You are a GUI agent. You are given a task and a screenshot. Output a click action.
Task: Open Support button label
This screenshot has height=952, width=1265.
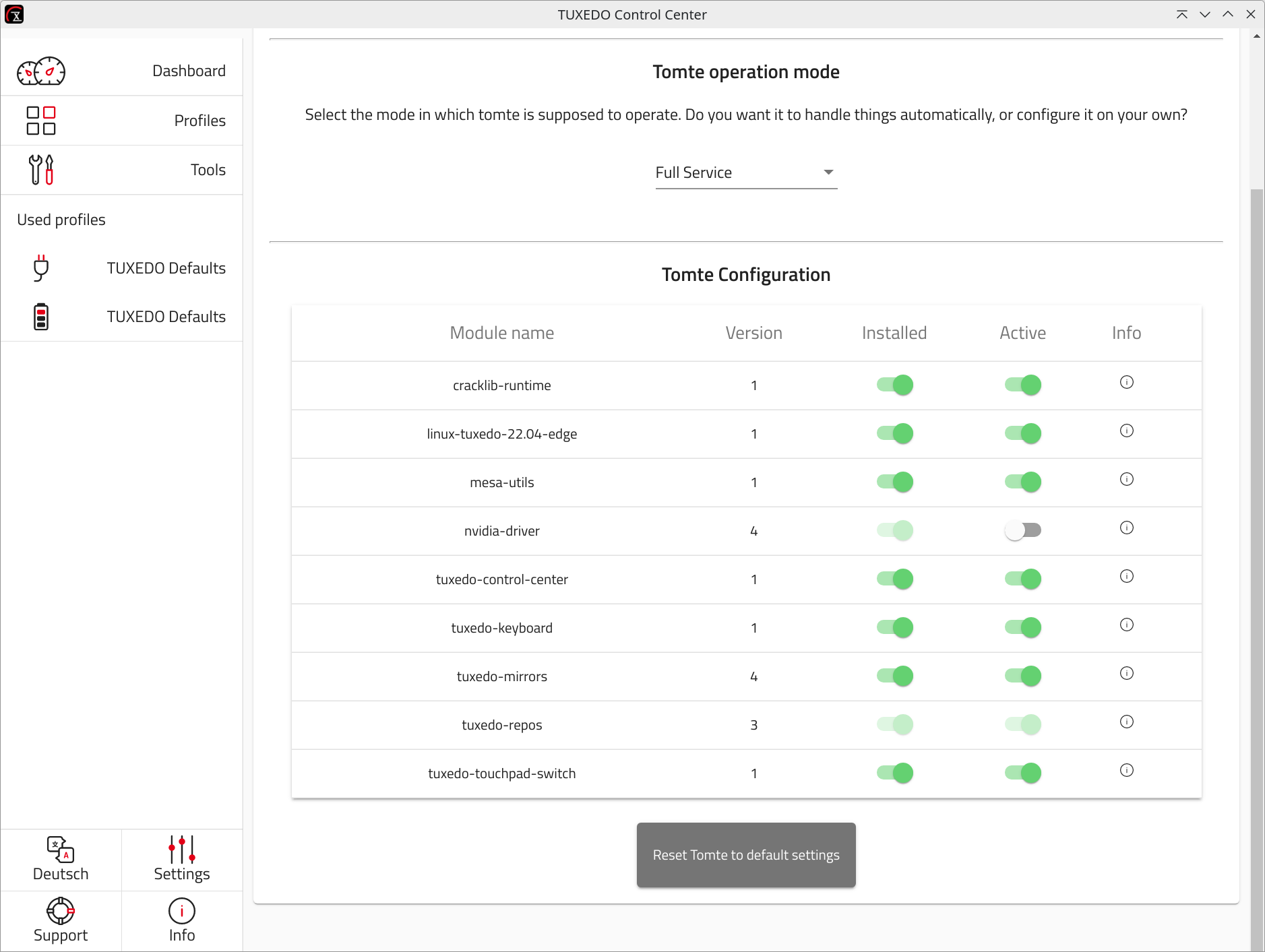pyautogui.click(x=61, y=935)
